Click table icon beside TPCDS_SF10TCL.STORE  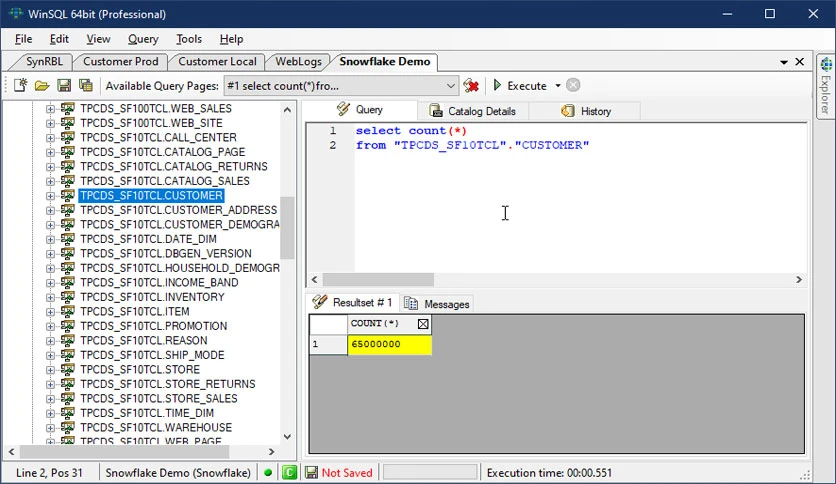click(68, 369)
